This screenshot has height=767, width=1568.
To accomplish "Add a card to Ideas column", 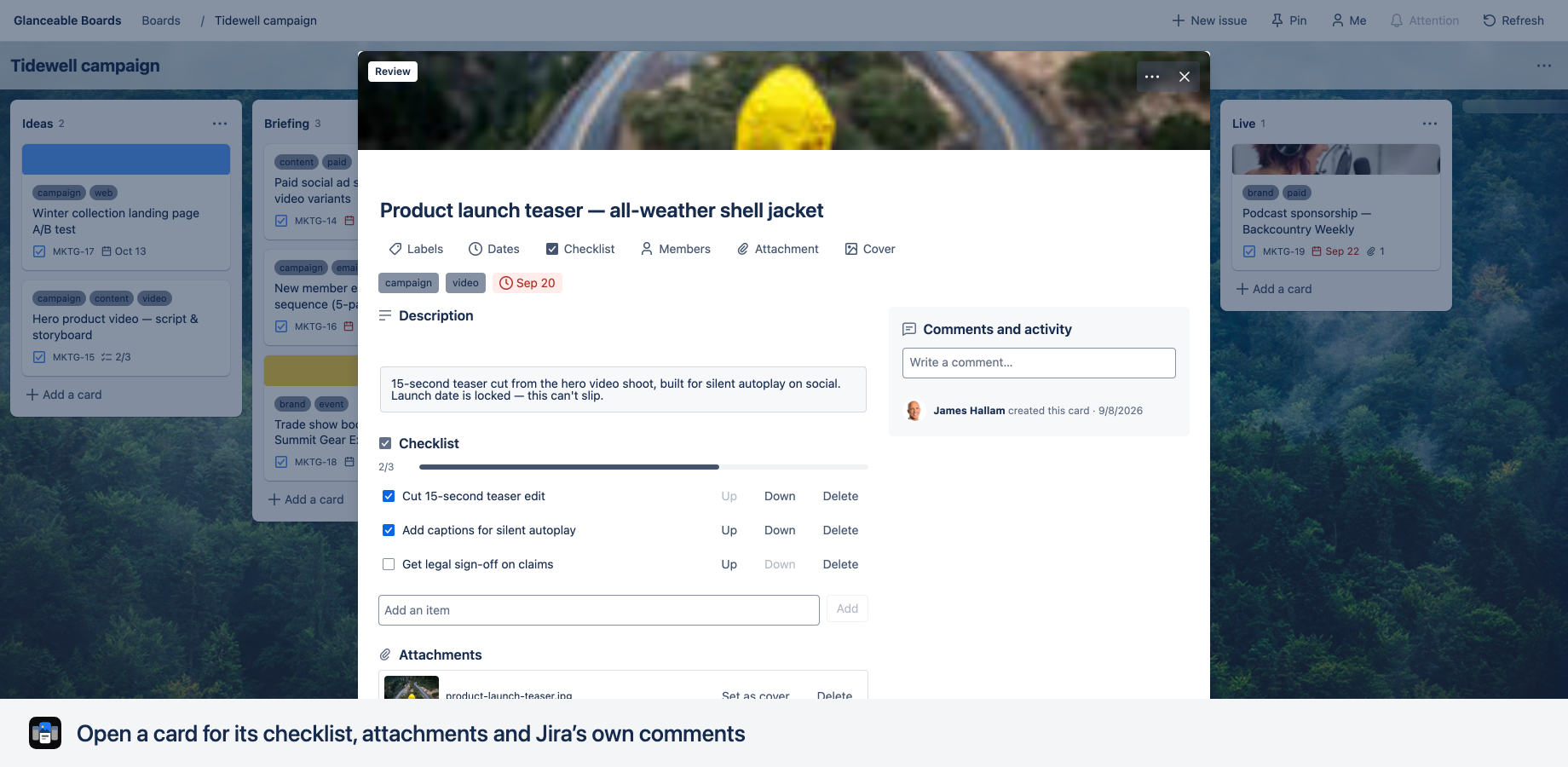I will tap(64, 395).
